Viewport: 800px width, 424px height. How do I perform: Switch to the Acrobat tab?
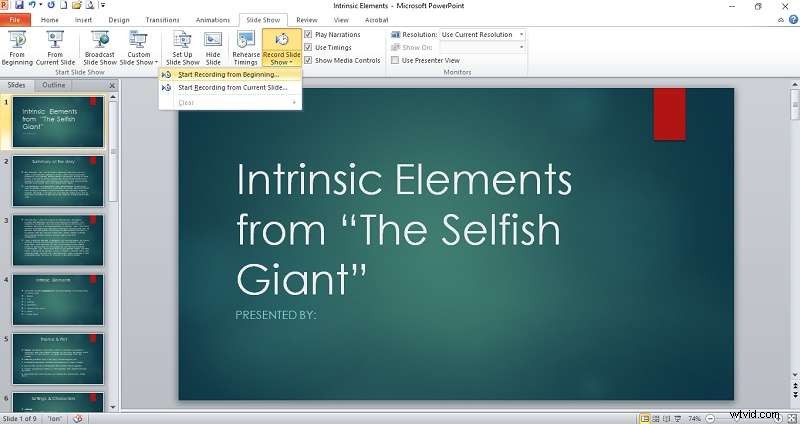tap(377, 20)
